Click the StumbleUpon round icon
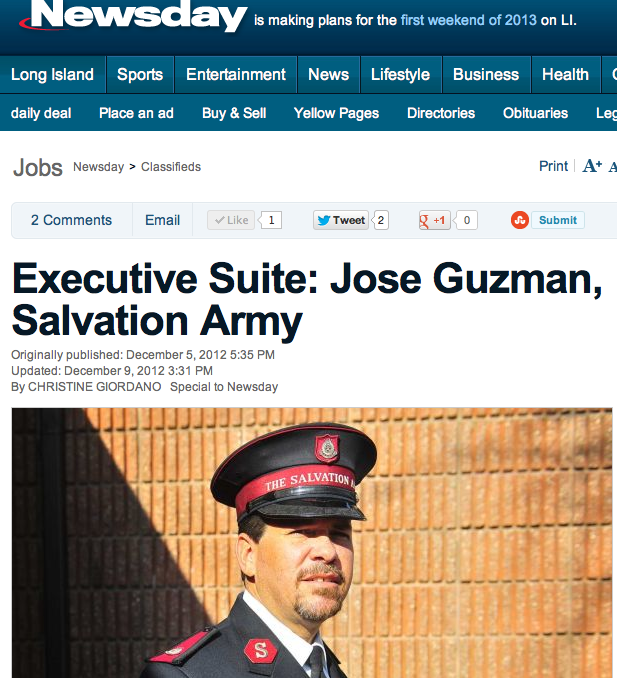Image resolution: width=617 pixels, height=678 pixels. pyautogui.click(x=520, y=220)
